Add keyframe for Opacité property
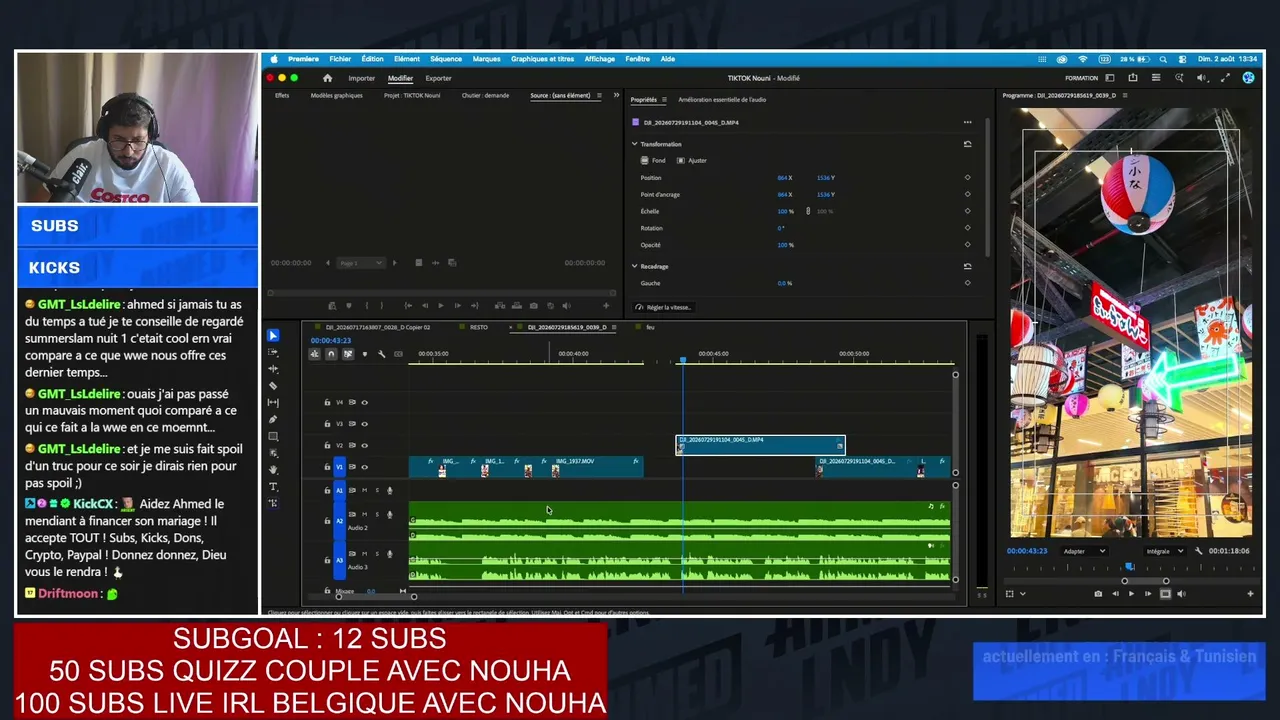The height and width of the screenshot is (720, 1280). coord(967,245)
